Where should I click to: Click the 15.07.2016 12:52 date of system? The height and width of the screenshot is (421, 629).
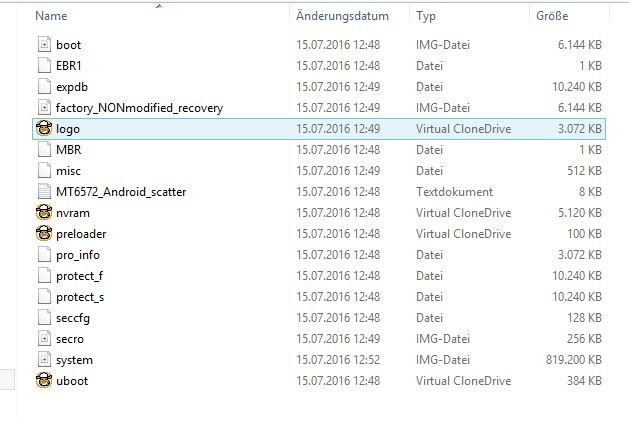(x=338, y=360)
